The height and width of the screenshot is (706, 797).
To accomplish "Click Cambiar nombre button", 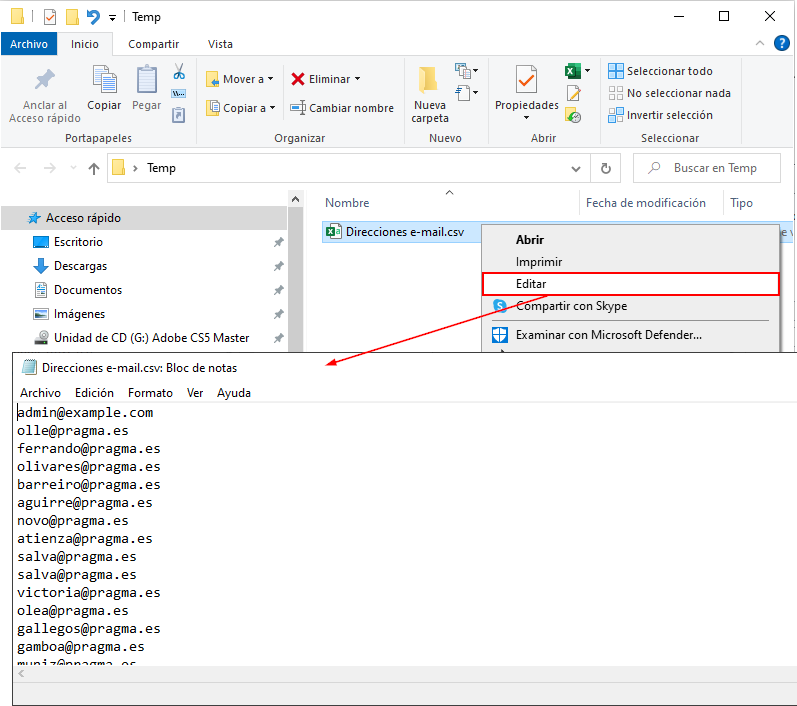I will (x=342, y=108).
